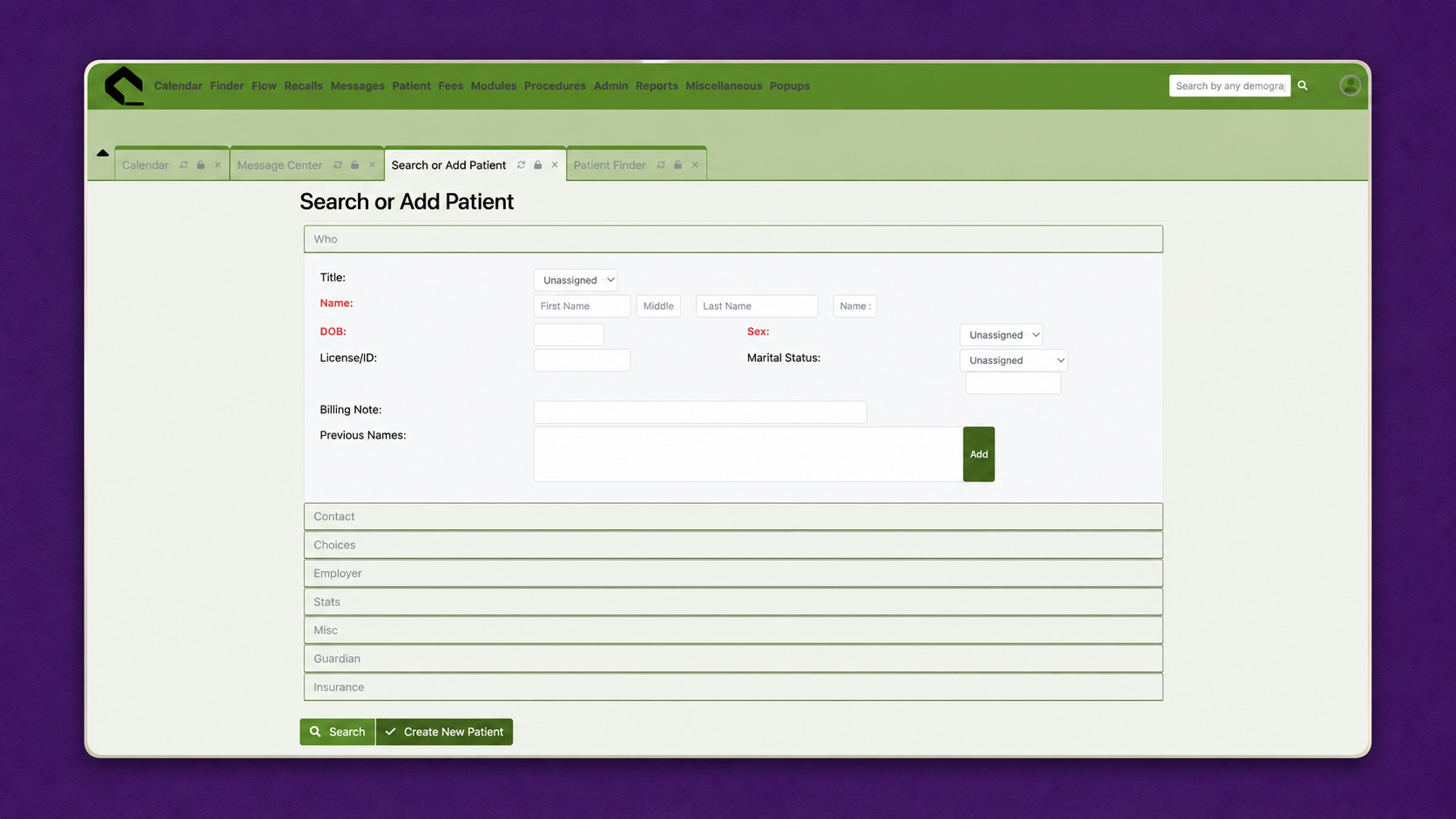Click the Previous Names text area
Viewport: 1456px width, 819px height.
coord(748,454)
